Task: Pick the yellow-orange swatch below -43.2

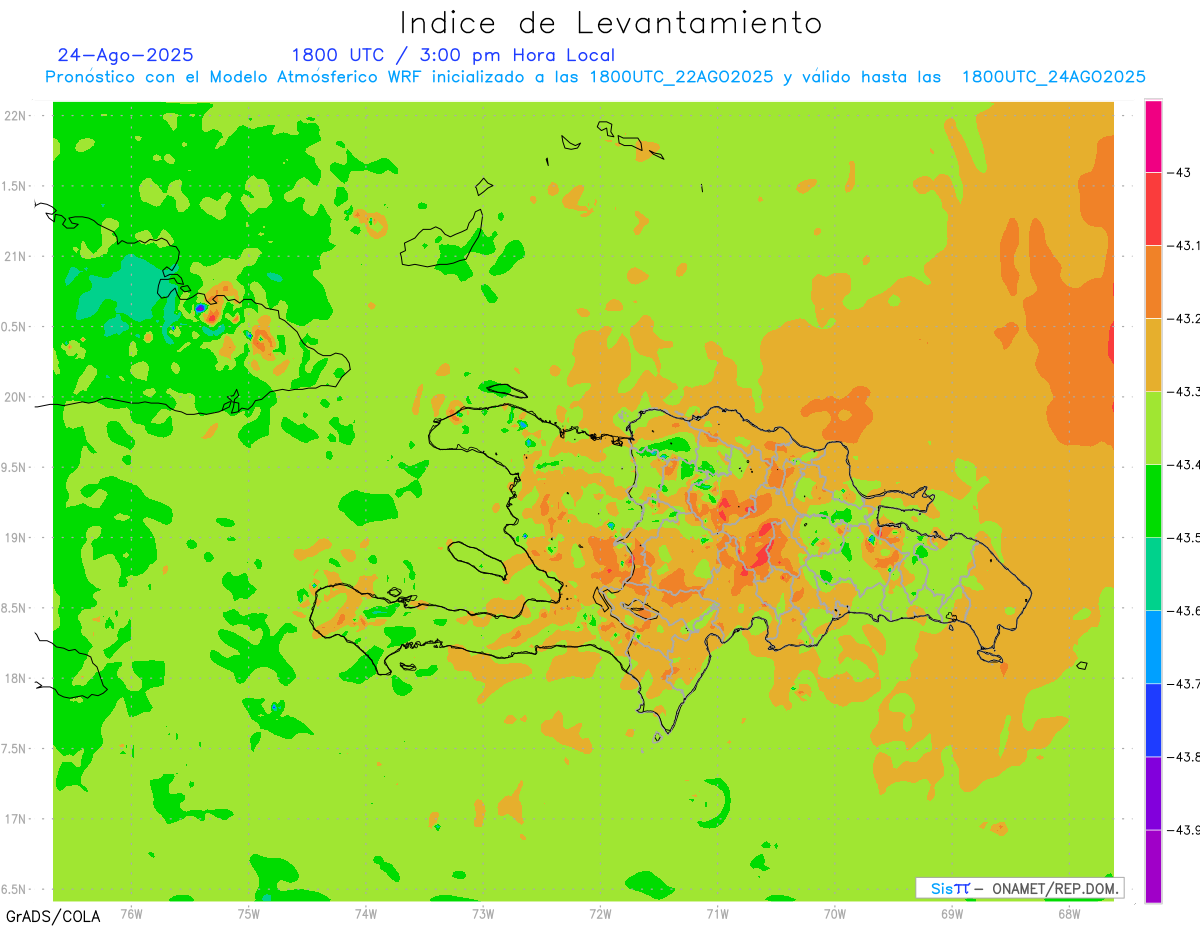Action: coord(1153,355)
